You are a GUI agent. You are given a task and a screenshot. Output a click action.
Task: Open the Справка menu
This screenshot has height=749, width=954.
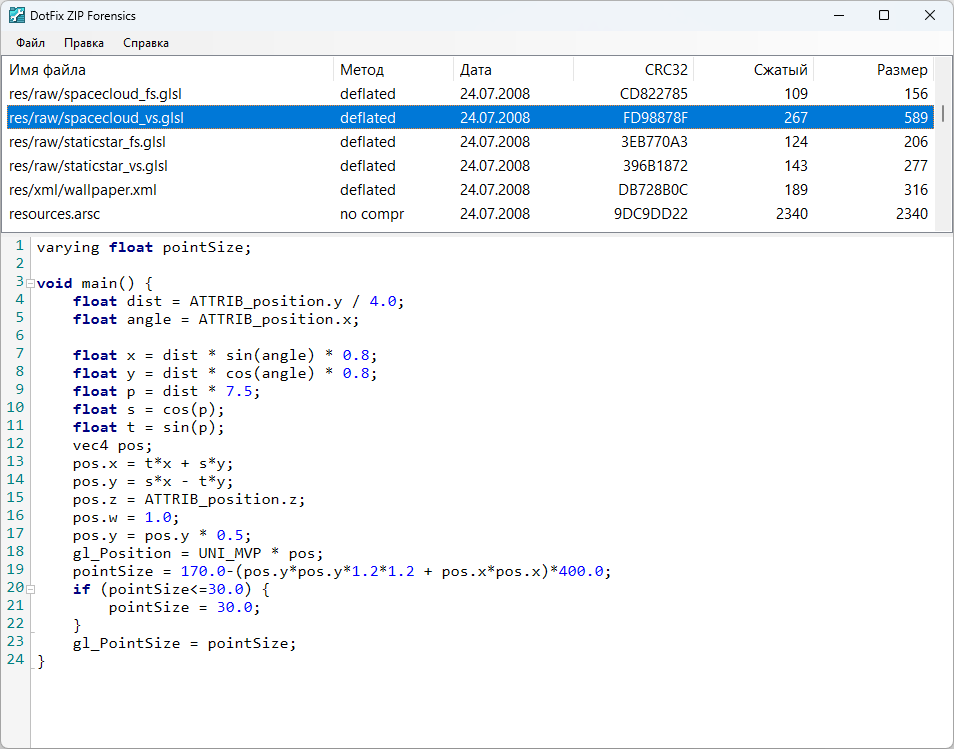(146, 43)
